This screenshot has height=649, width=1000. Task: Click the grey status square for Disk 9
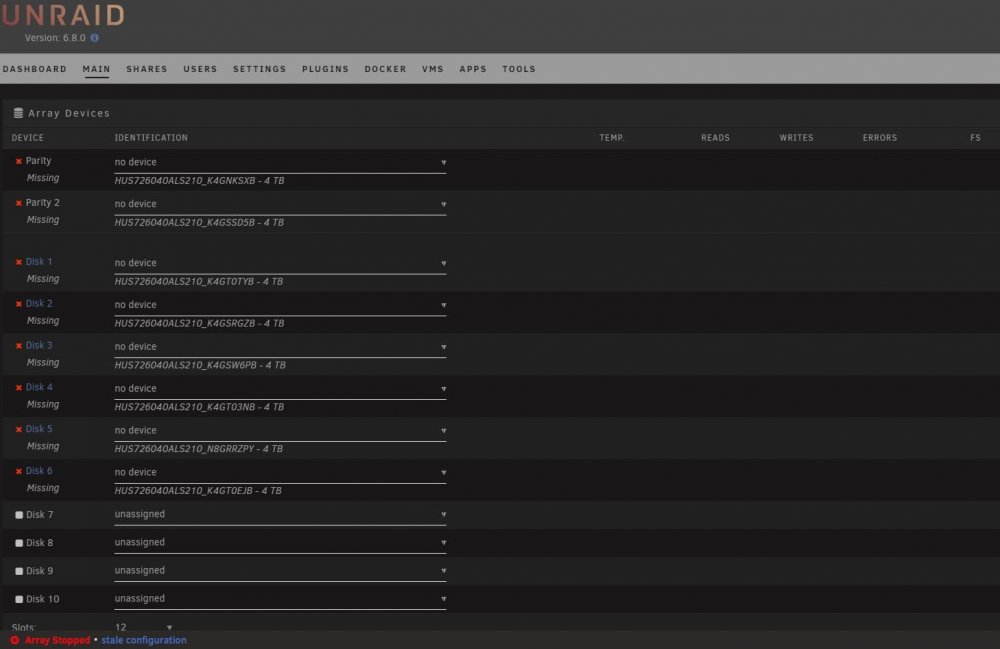coord(19,571)
